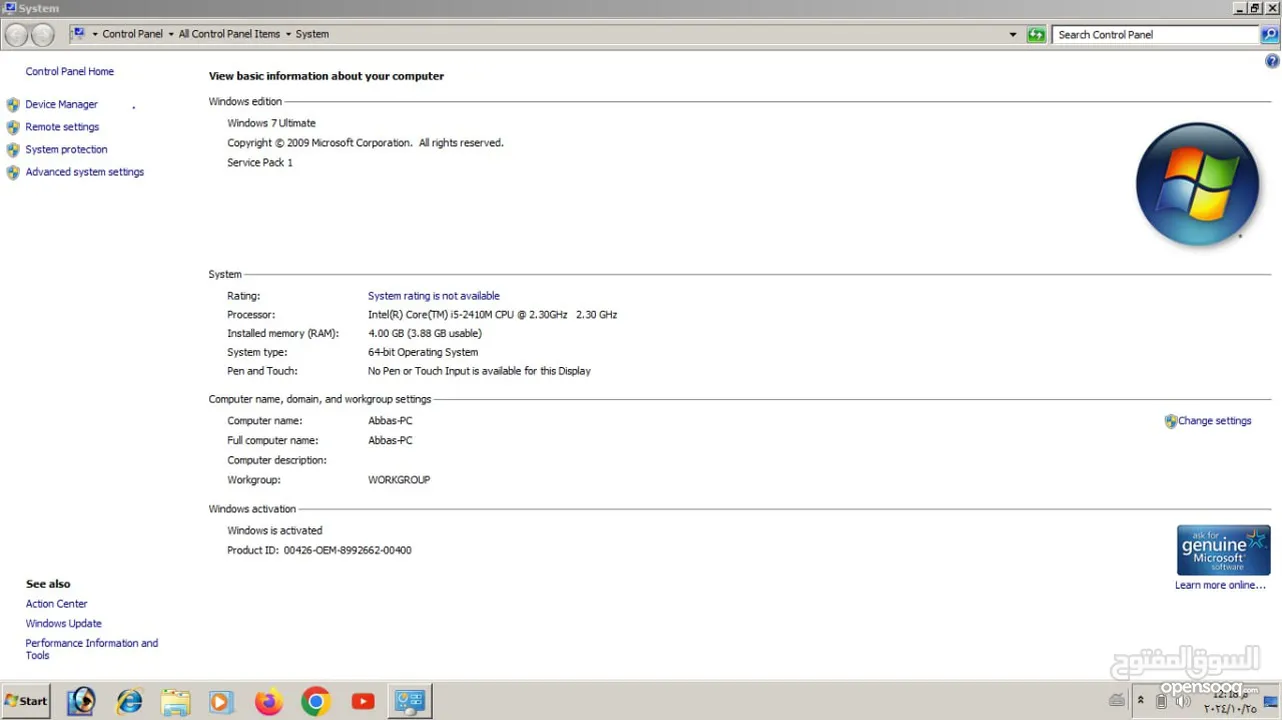The height and width of the screenshot is (720, 1282).
Task: Click the Windows 7 Ultimate text
Action: pyautogui.click(x=271, y=124)
